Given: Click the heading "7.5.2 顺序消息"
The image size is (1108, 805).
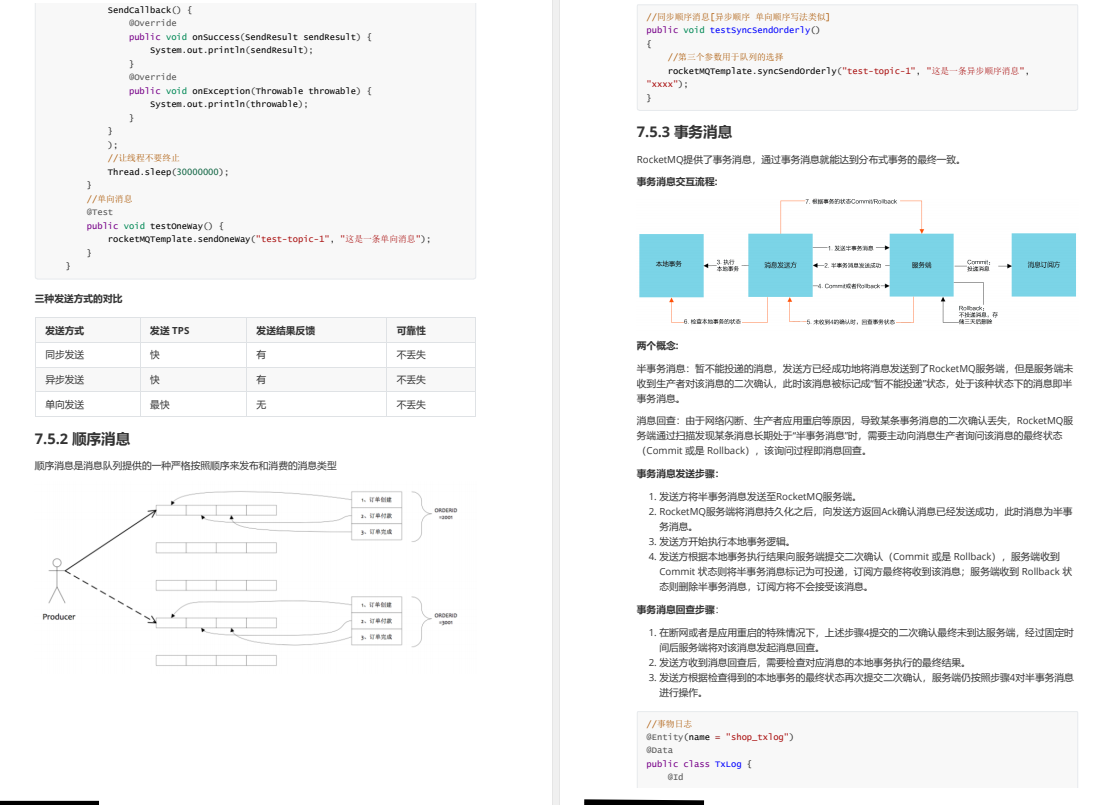Looking at the screenshot, I should coord(82,439).
